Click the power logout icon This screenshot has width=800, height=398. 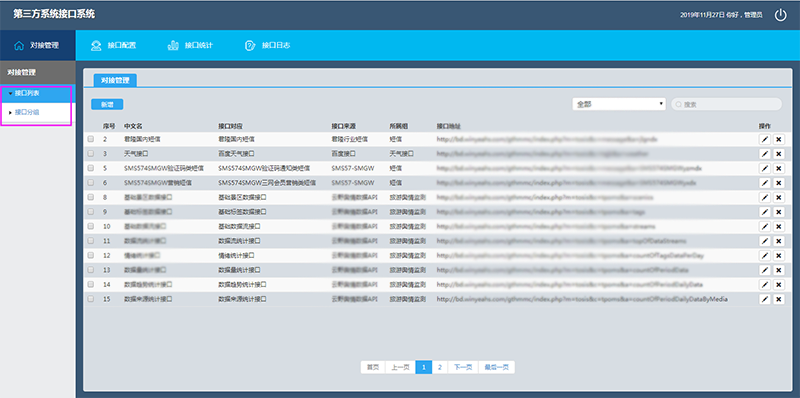tap(781, 15)
